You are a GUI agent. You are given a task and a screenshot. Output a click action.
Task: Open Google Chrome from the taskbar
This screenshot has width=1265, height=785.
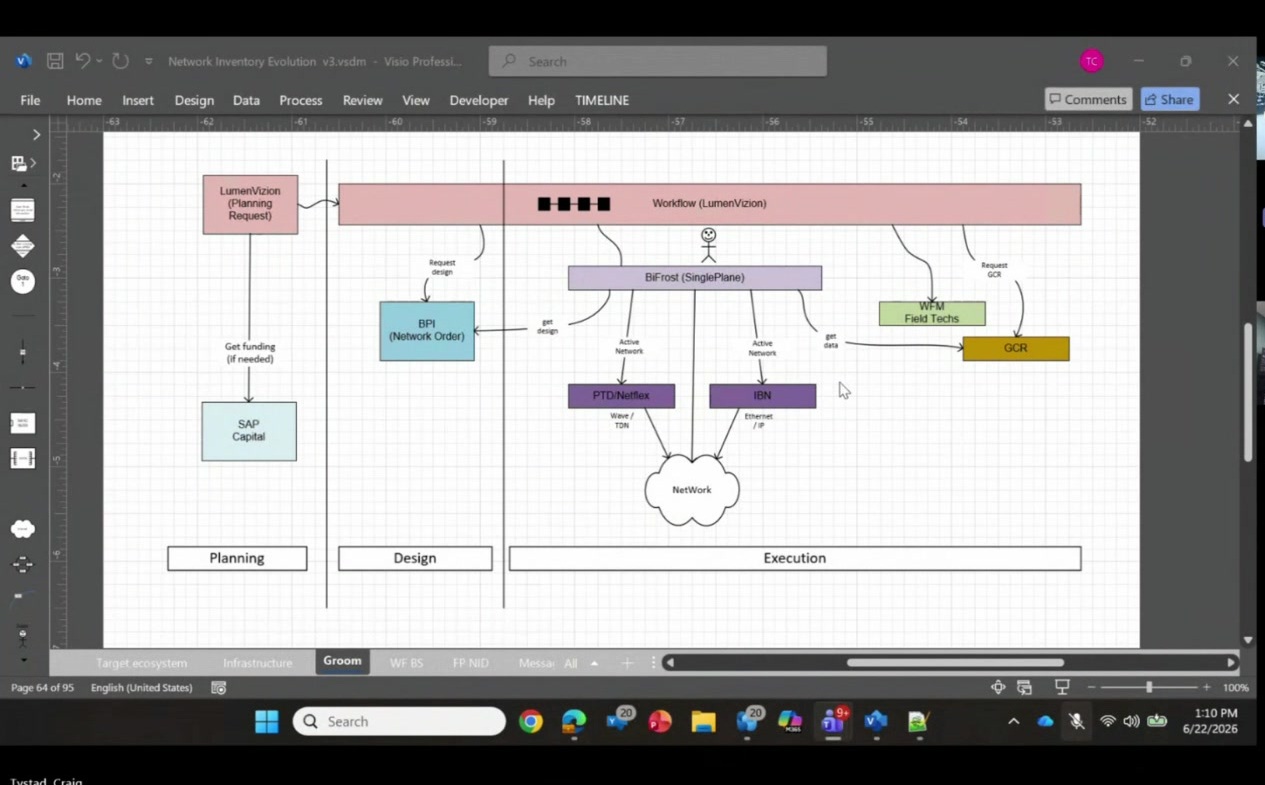click(x=531, y=722)
